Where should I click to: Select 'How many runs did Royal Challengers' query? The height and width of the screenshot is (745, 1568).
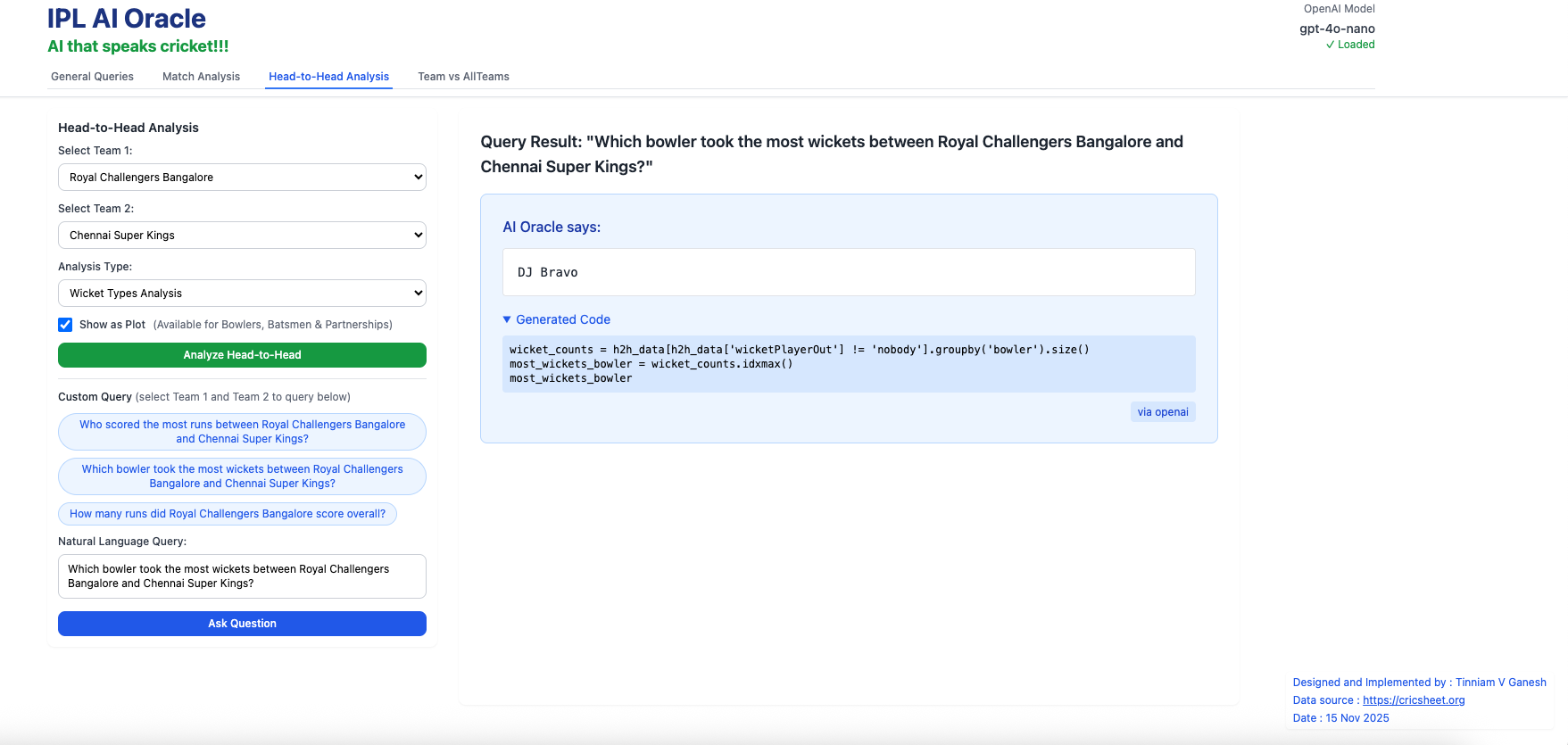coord(228,514)
